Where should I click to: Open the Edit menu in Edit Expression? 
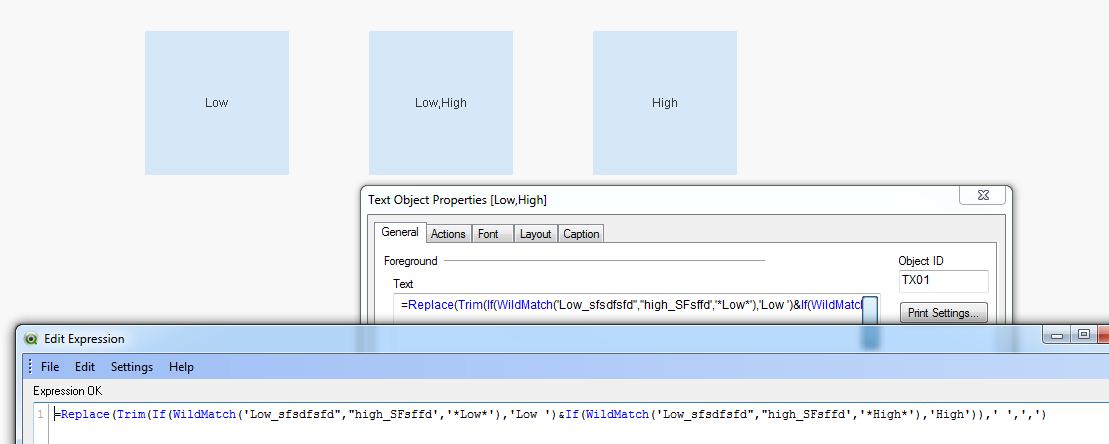[x=85, y=367]
